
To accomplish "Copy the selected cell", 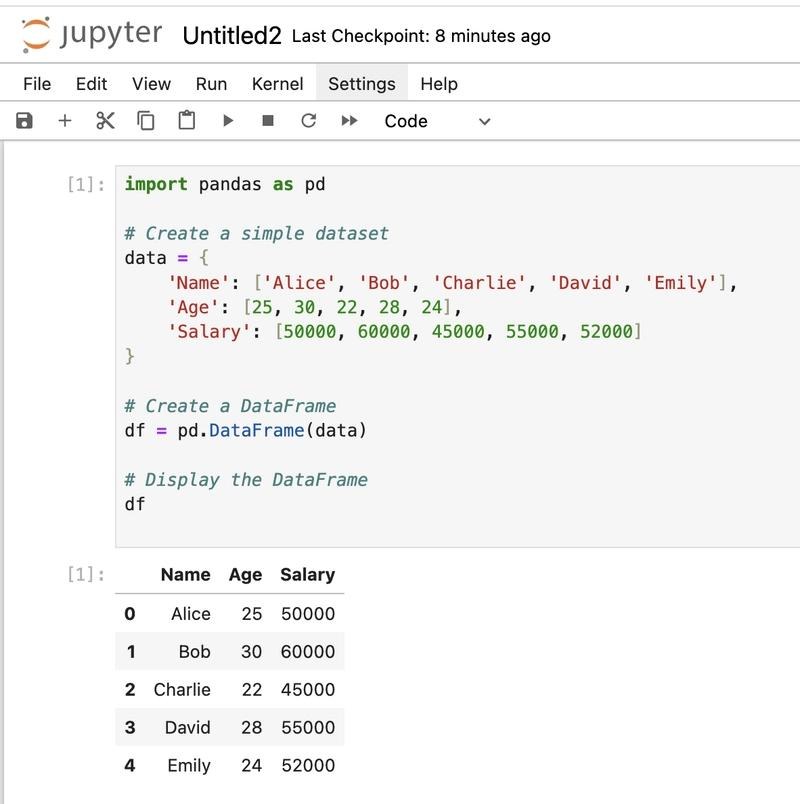I will coord(146,121).
